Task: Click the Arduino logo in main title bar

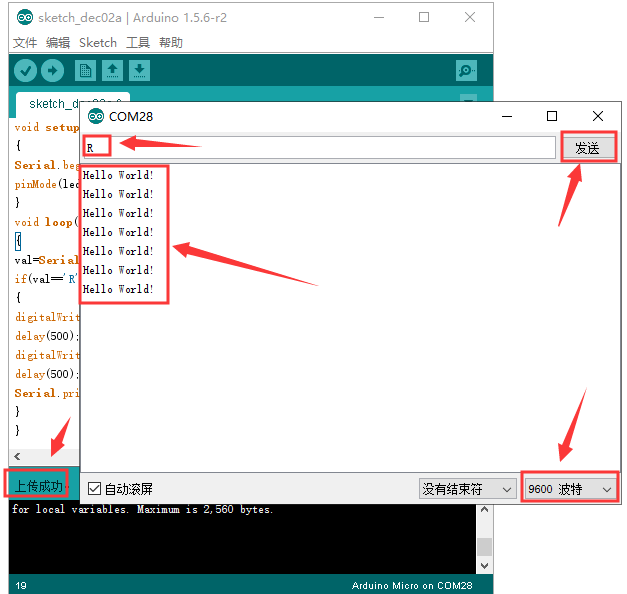Action: [25, 17]
